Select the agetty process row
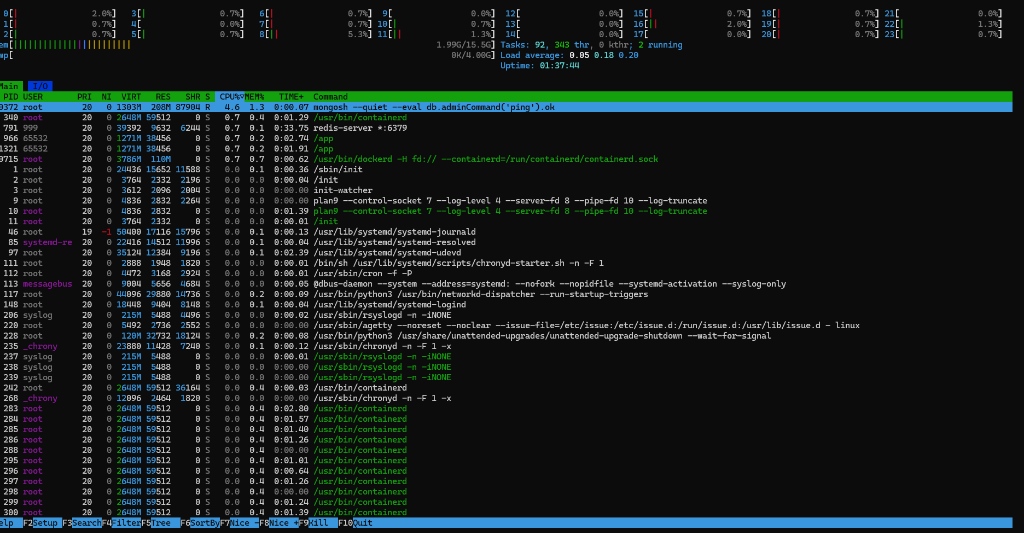This screenshot has height=533, width=1024. (x=506, y=325)
